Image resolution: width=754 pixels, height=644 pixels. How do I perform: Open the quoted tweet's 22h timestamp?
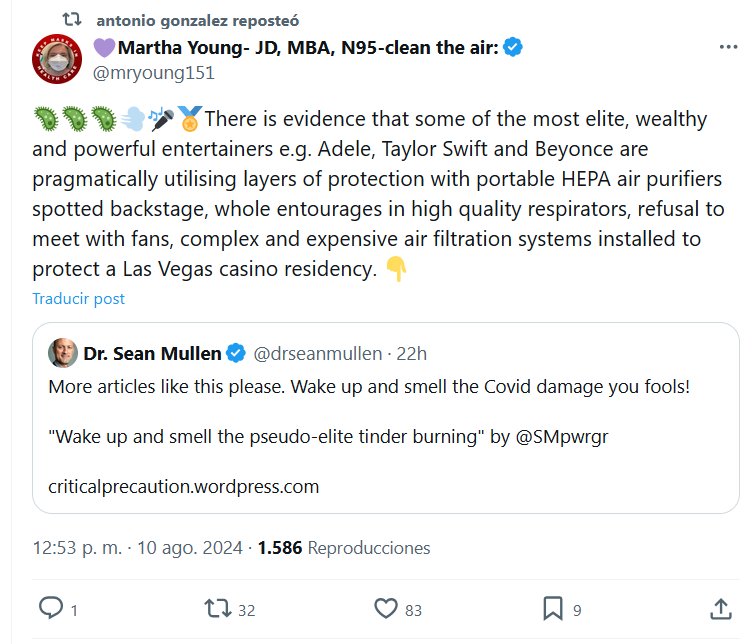tap(410, 353)
